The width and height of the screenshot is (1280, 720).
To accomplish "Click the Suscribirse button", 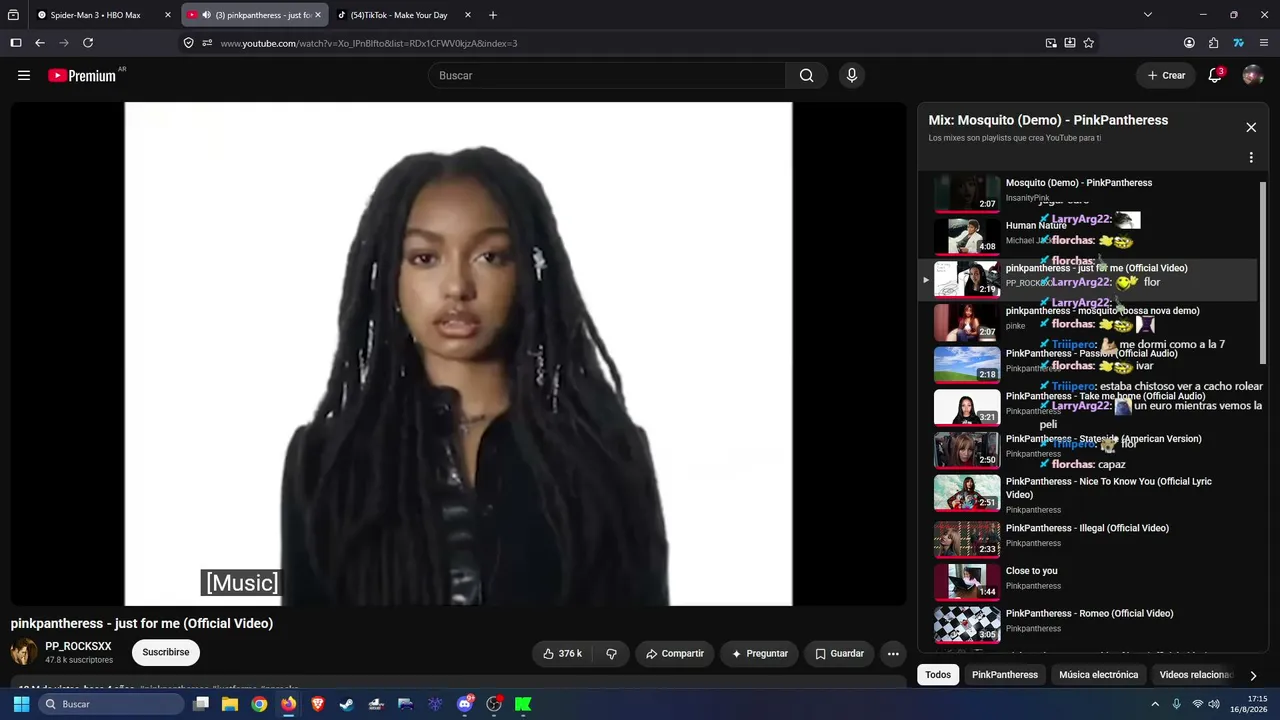I will click(166, 652).
